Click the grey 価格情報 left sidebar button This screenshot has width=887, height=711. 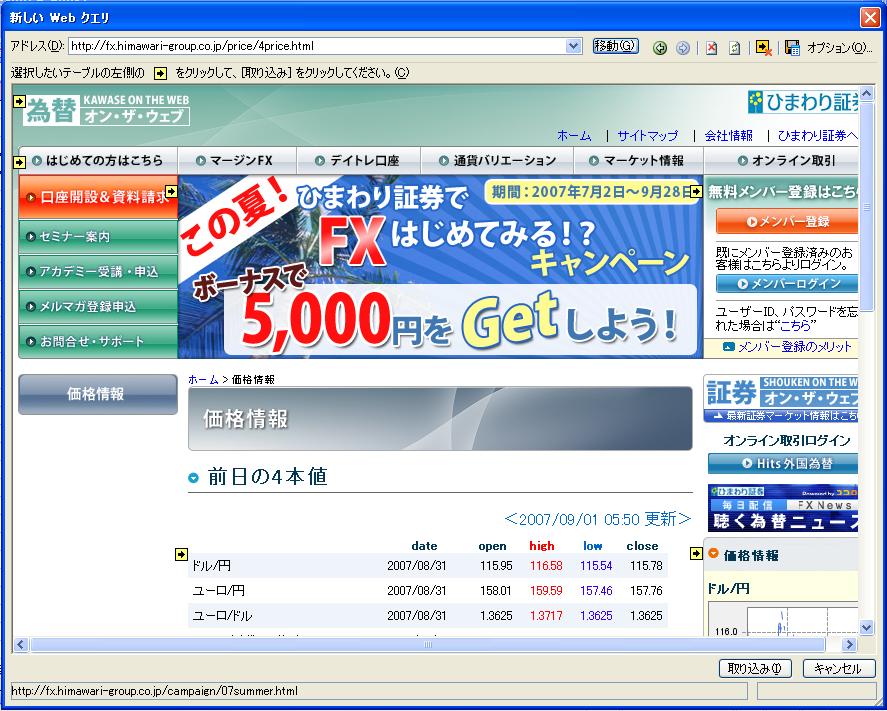[98, 394]
